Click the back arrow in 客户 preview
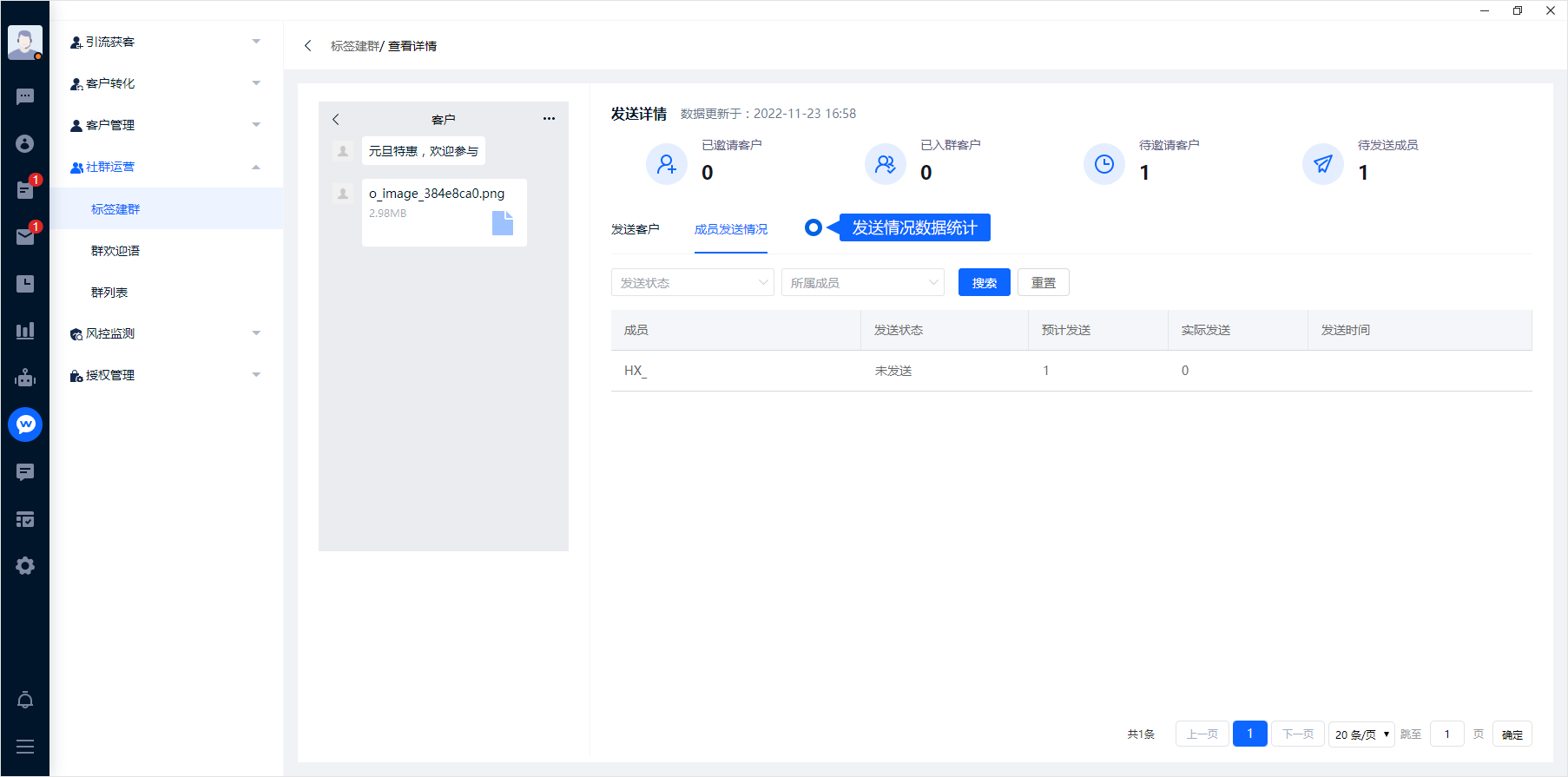Image resolution: width=1568 pixels, height=777 pixels. (336, 119)
